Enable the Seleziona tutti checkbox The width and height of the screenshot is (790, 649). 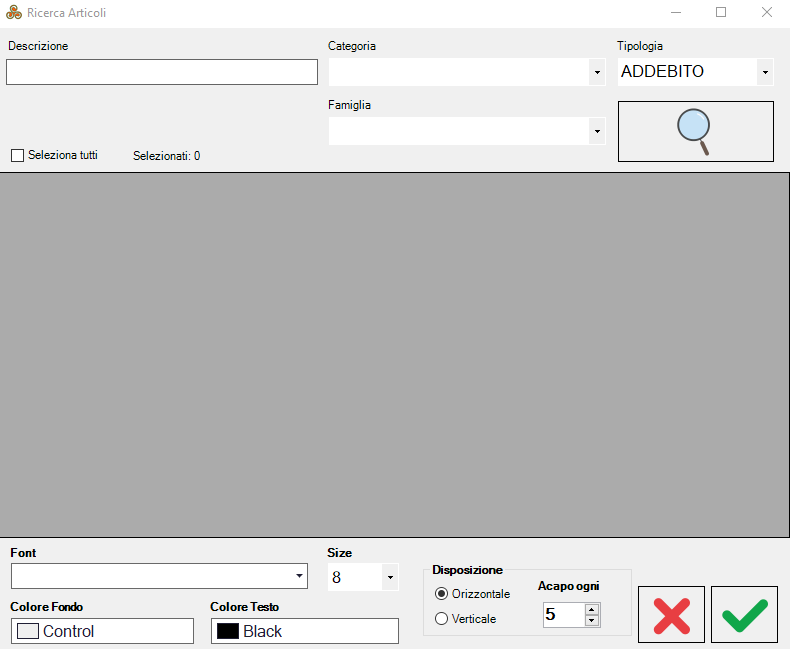click(17, 155)
